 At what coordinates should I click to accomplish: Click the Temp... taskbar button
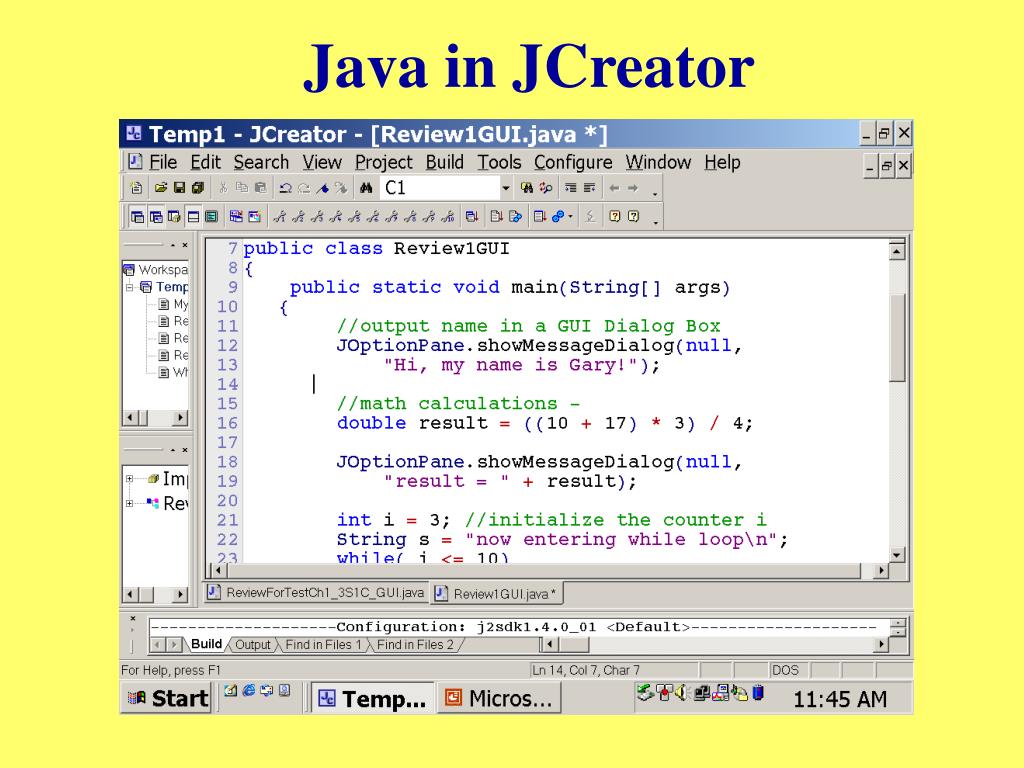[x=372, y=699]
